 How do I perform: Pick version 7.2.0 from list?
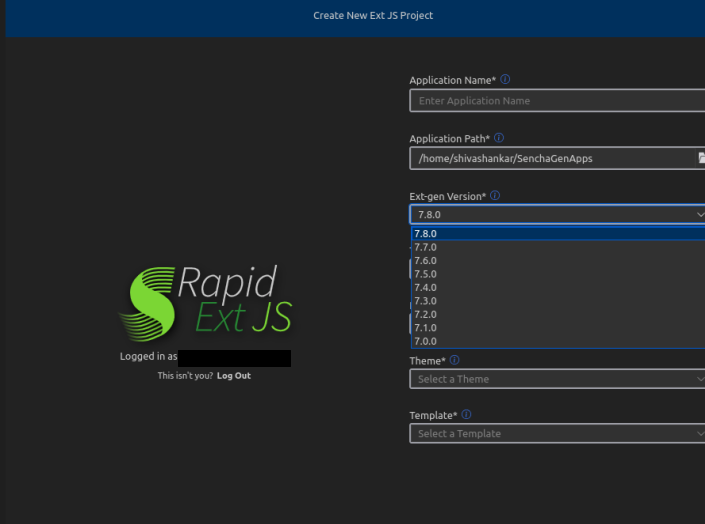coord(426,315)
